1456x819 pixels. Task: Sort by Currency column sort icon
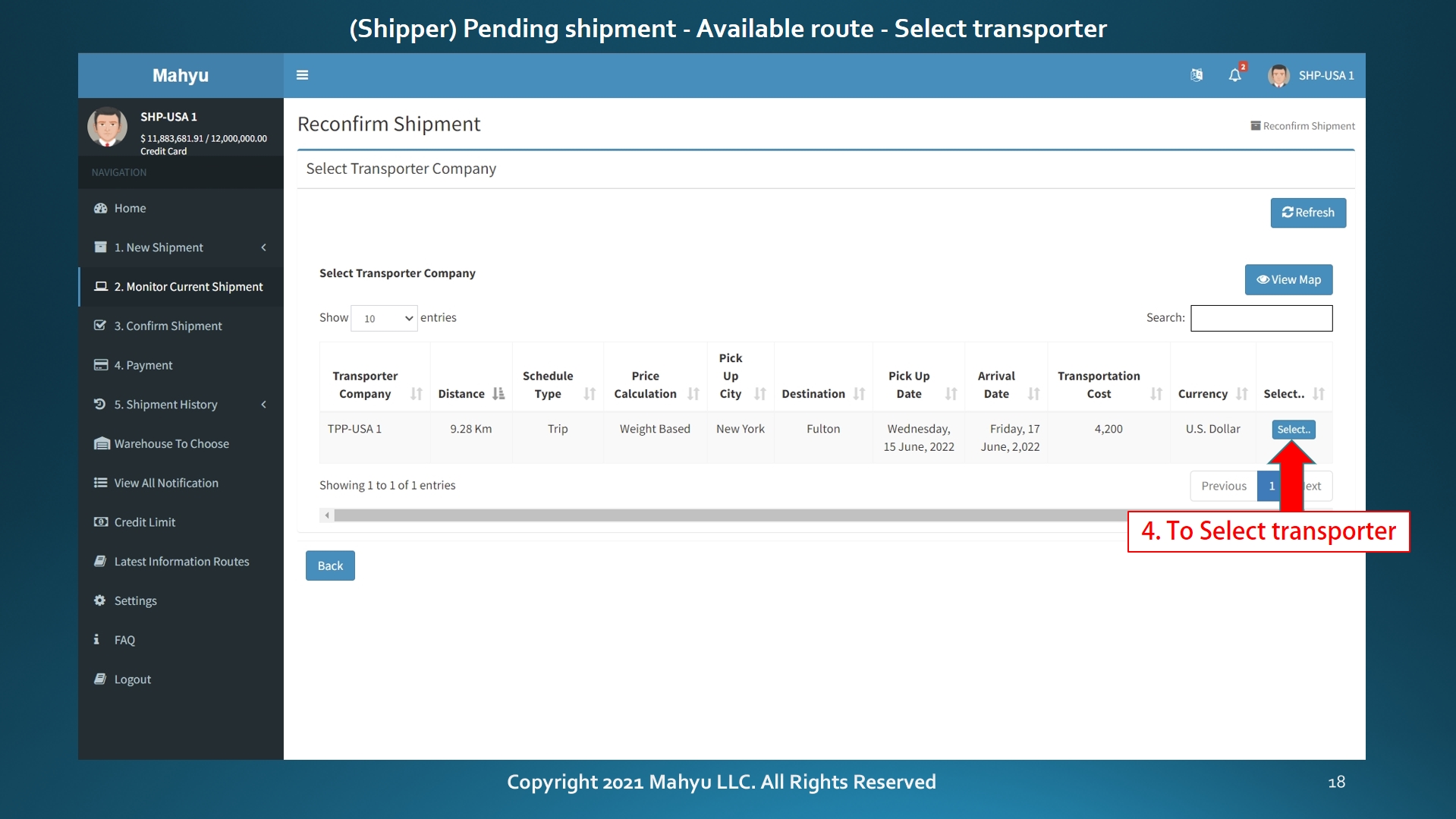tap(1242, 394)
